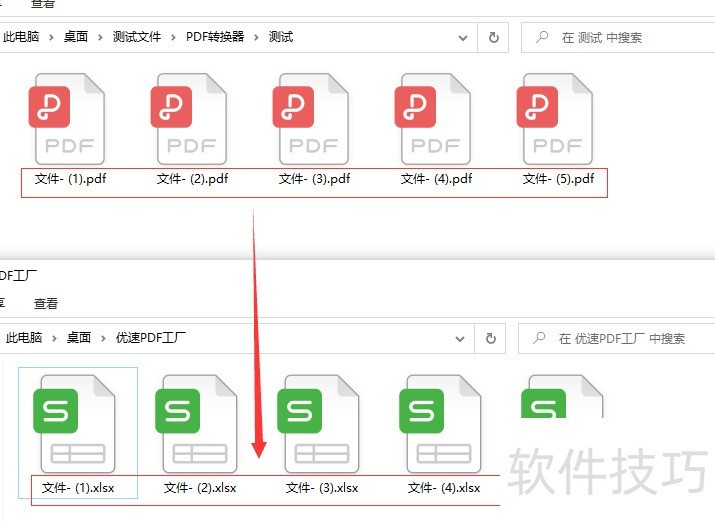This screenshot has height=525, width=715.
Task: Click the refresh icon in the 测试 window
Action: (x=493, y=37)
